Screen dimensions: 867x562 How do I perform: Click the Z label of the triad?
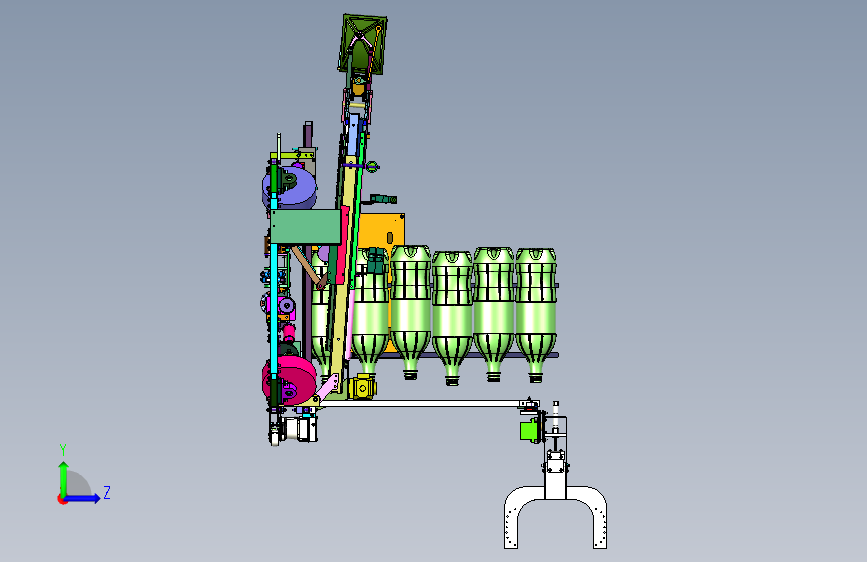[x=107, y=492]
